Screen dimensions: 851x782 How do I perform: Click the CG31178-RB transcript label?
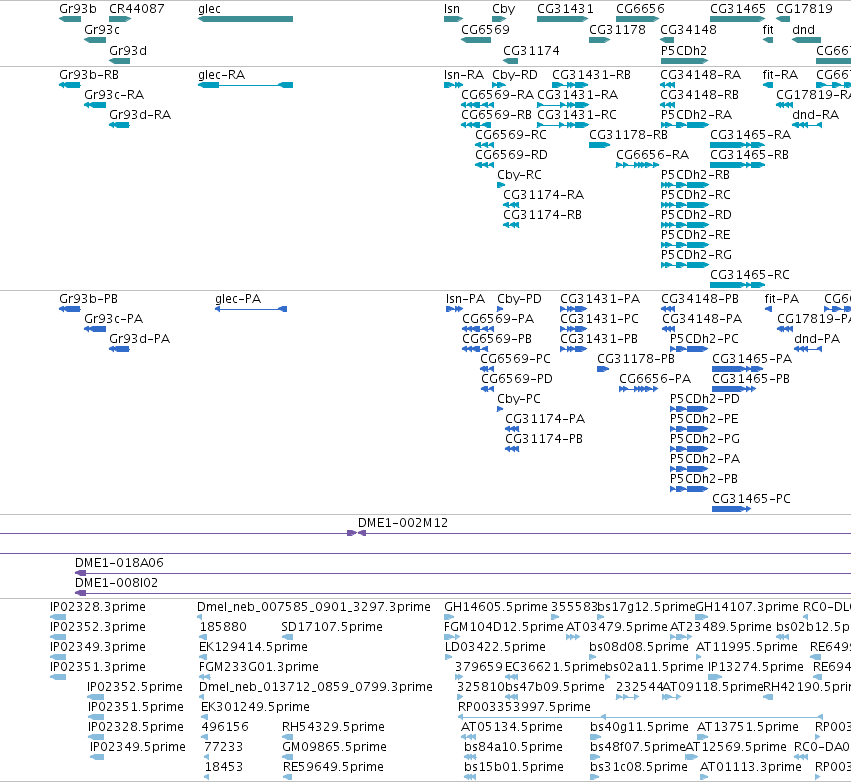click(628, 135)
